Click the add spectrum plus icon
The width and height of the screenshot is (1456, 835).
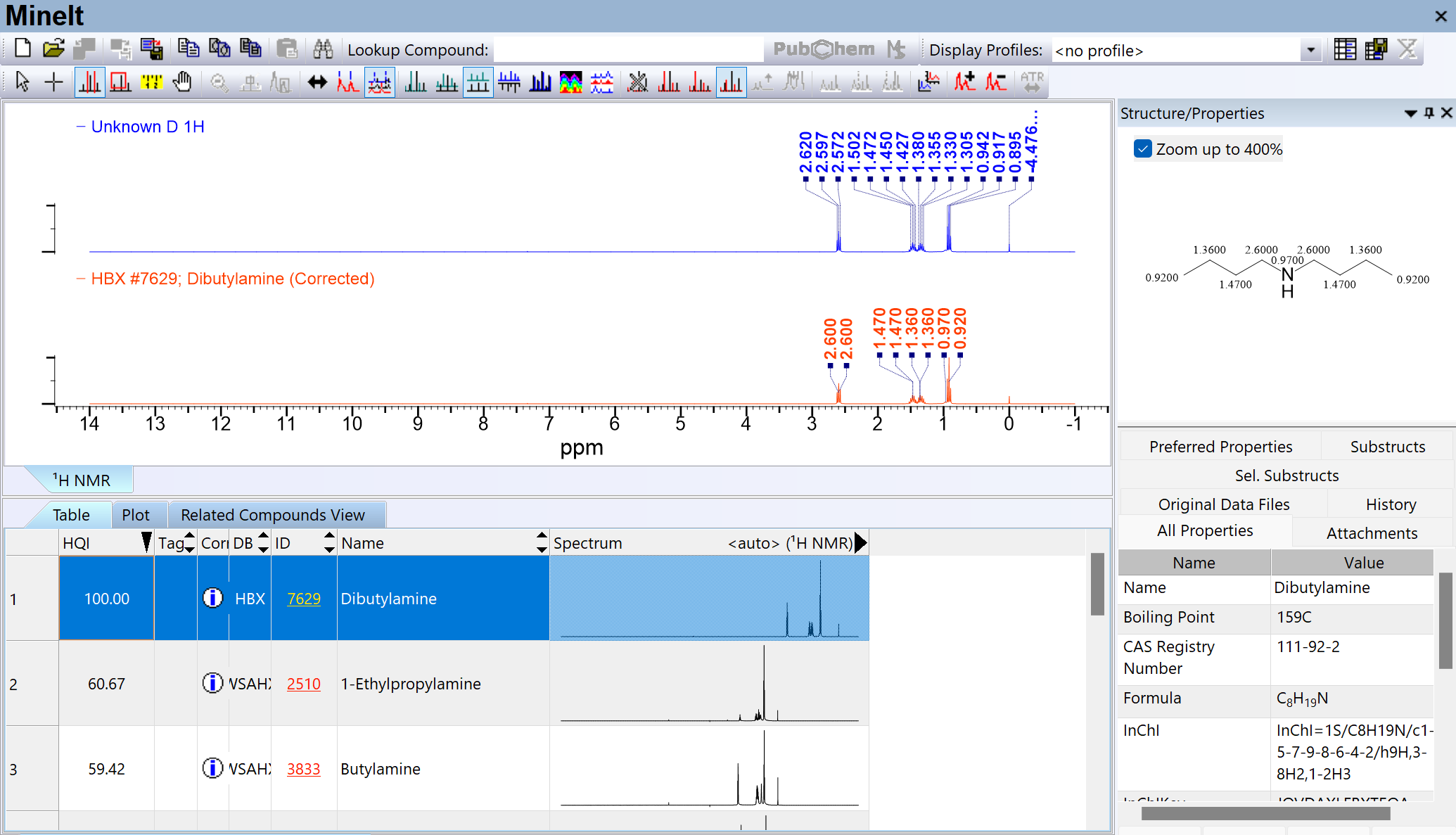[965, 82]
